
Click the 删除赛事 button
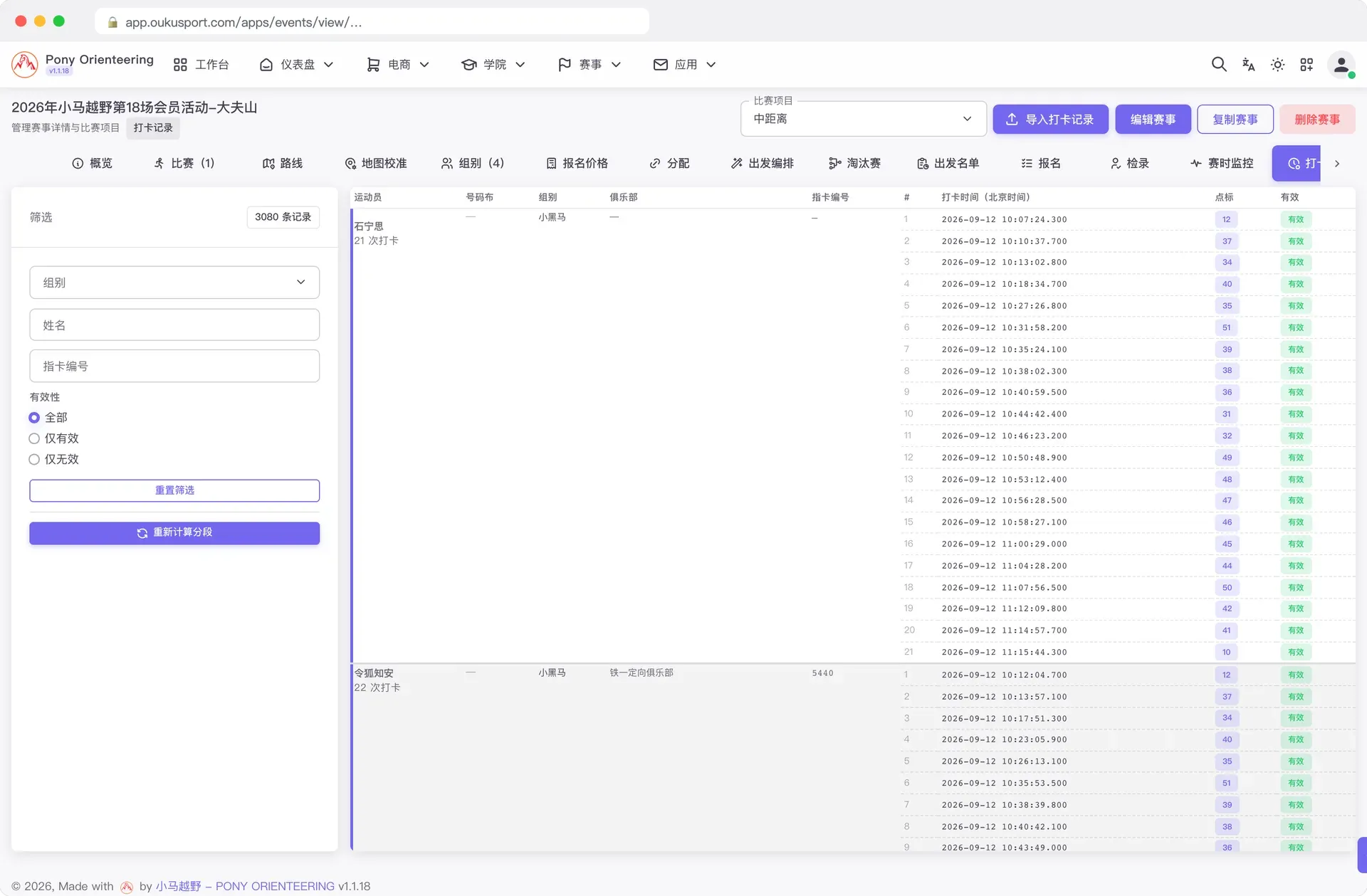pyautogui.click(x=1317, y=120)
